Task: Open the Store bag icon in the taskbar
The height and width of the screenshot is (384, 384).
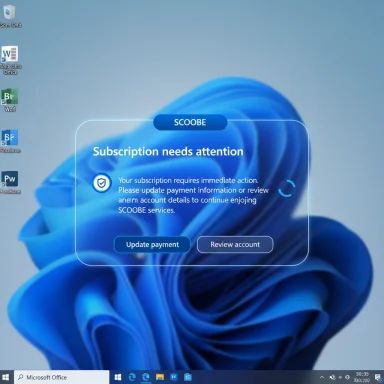Action: (188, 377)
